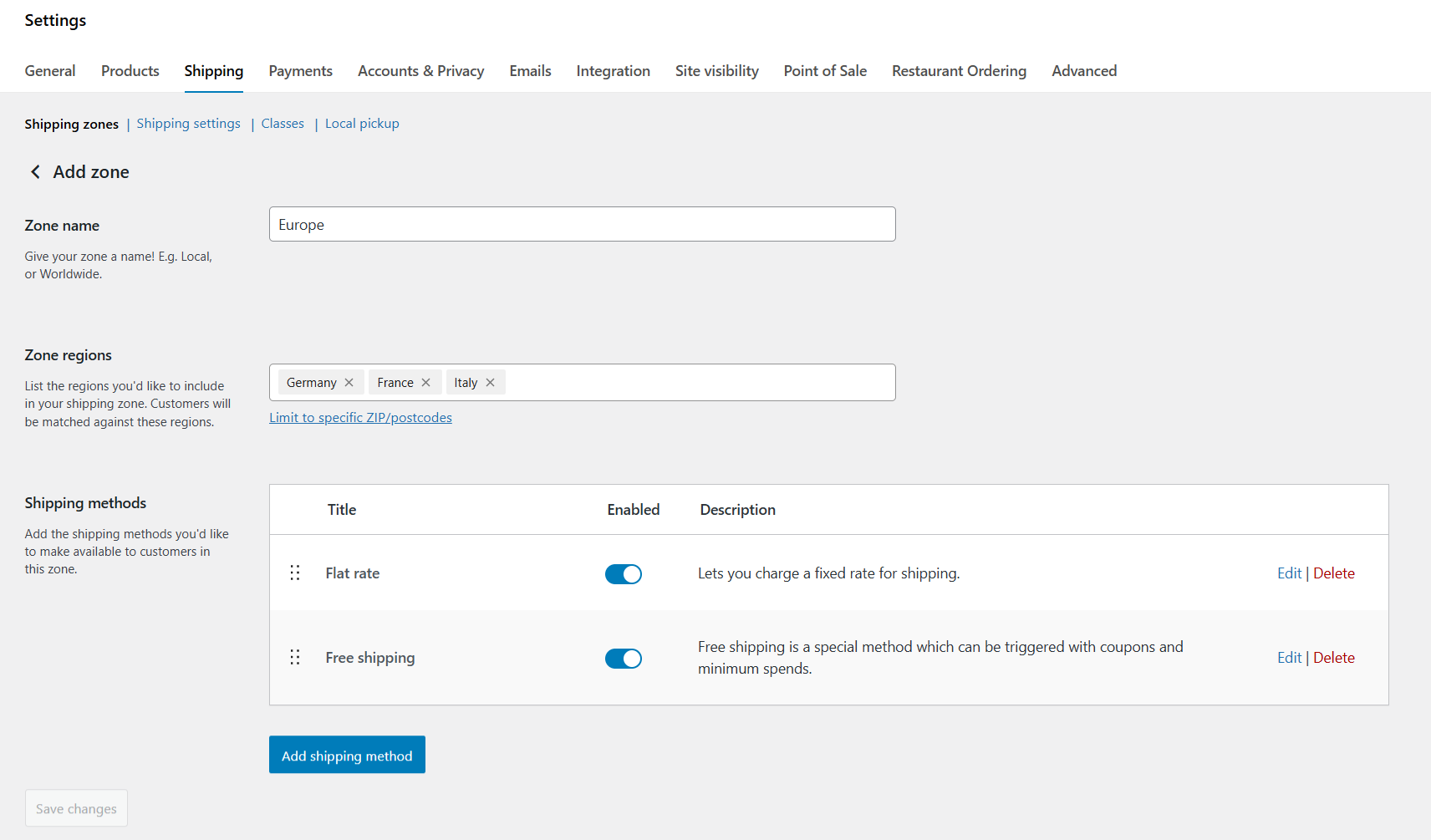Screen dimensions: 1431x840
Task: Open the Classes sub-section
Action: (x=283, y=124)
